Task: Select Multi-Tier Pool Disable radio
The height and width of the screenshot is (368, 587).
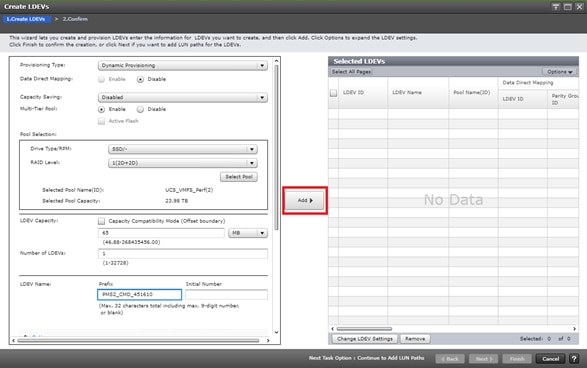Action: (x=140, y=109)
